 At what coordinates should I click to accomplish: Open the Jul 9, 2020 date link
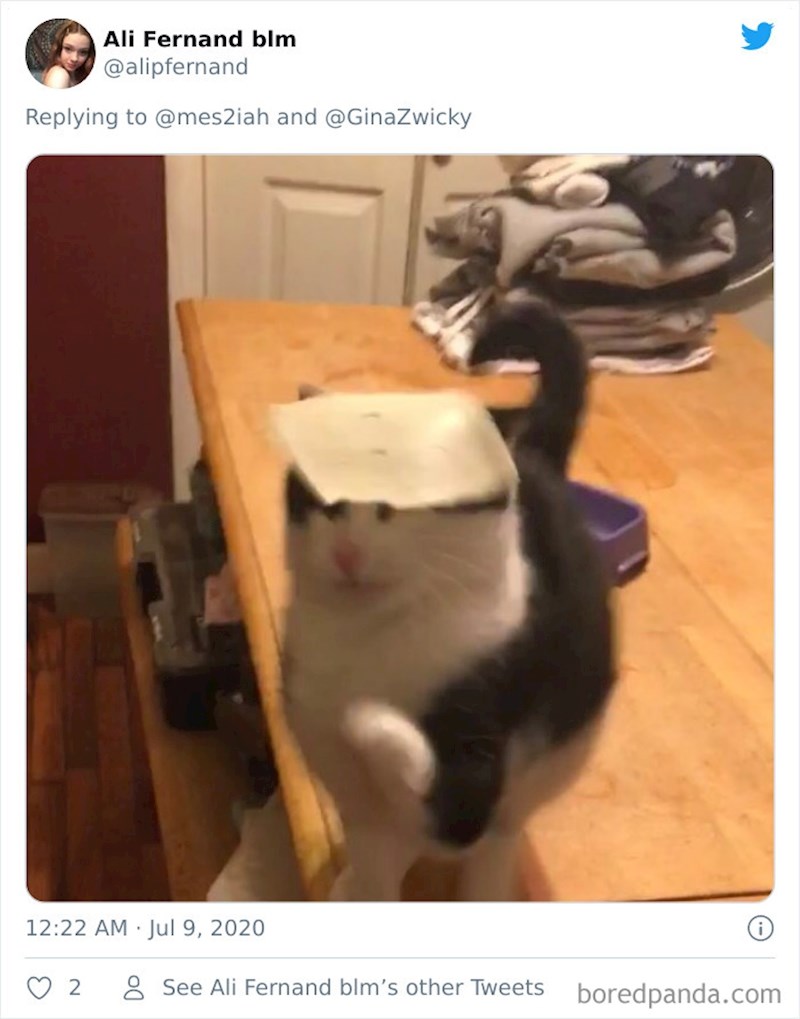[207, 927]
